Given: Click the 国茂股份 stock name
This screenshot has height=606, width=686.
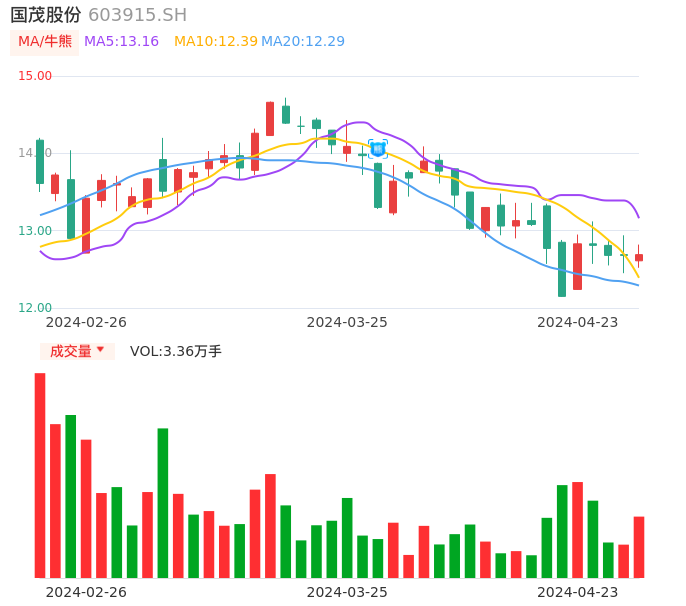Looking at the screenshot, I should [46, 15].
